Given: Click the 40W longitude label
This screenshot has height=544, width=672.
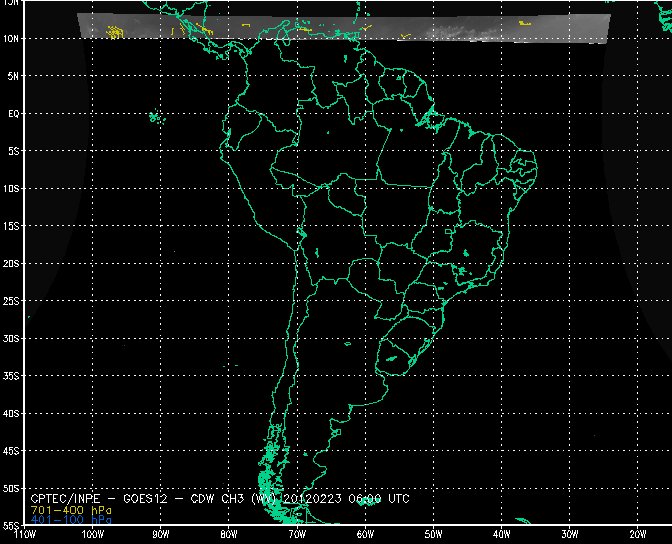Looking at the screenshot, I should tap(501, 535).
